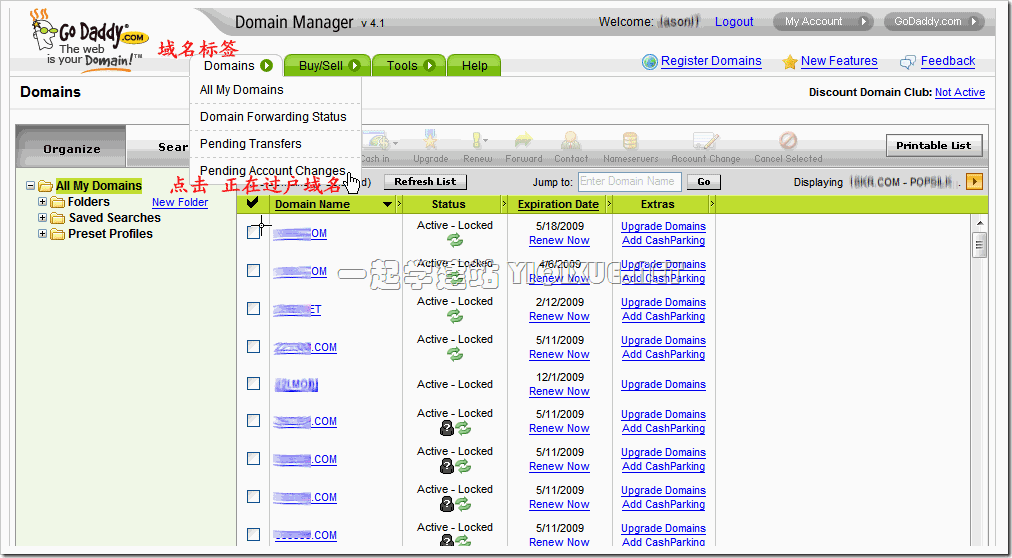This screenshot has height=558, width=1012.
Task: Open the Domain Name column sort dropdown
Action: coord(387,204)
